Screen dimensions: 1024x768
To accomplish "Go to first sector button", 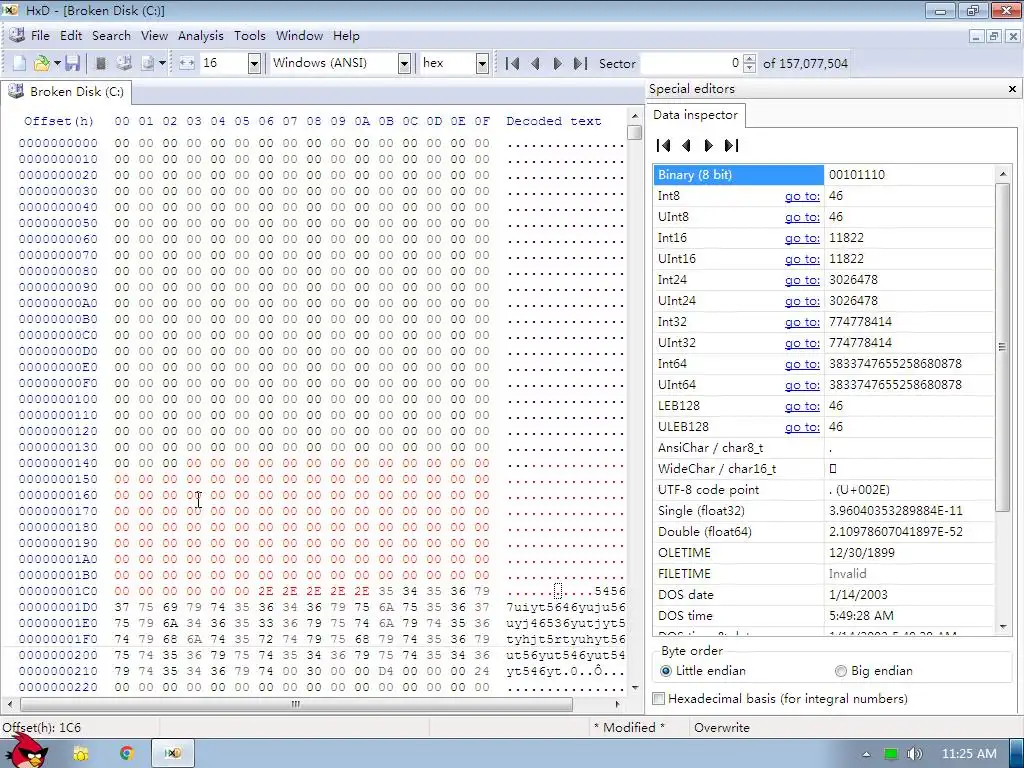I will [x=512, y=63].
